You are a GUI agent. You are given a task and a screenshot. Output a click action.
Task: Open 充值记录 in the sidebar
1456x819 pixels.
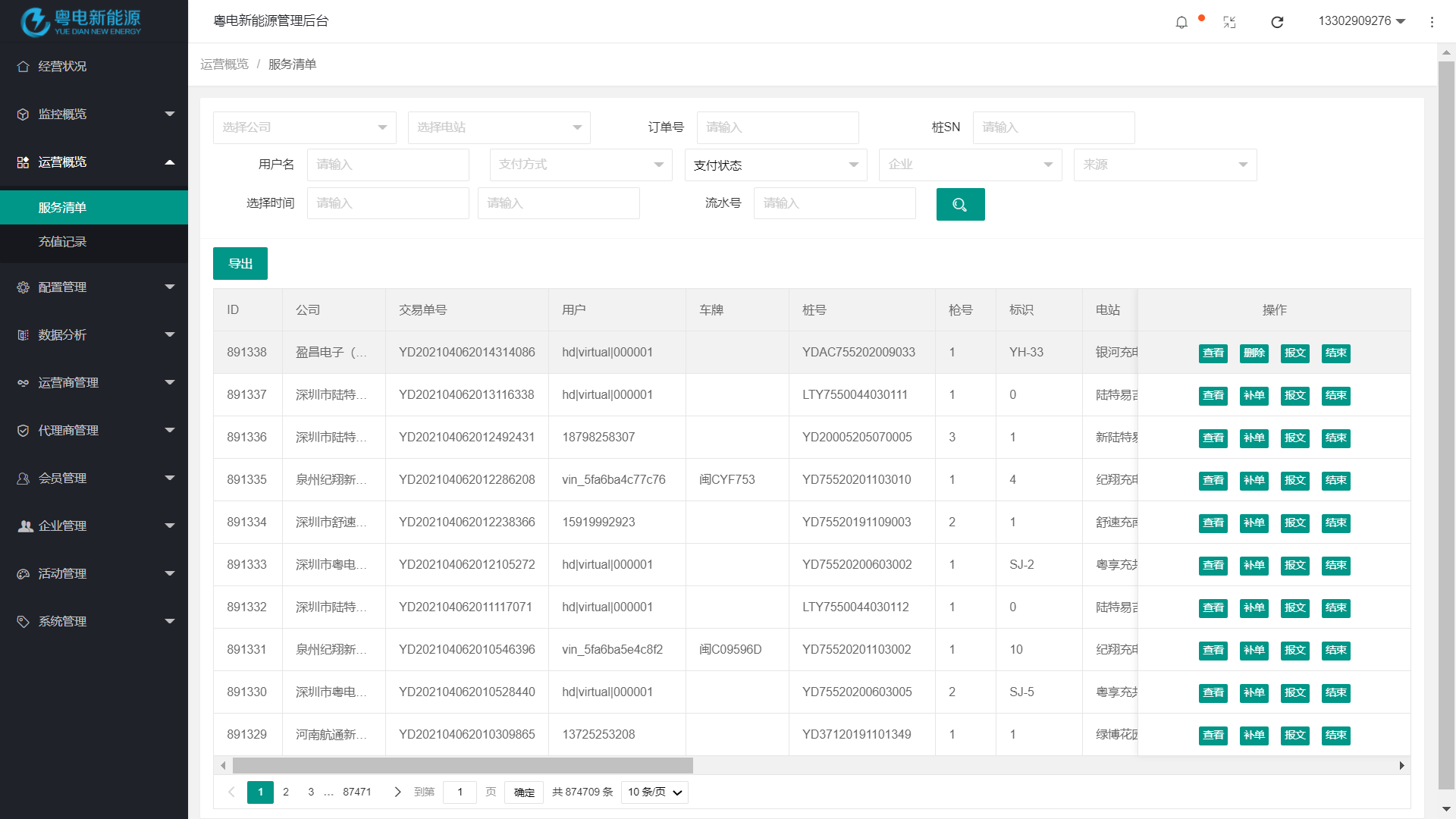click(63, 242)
